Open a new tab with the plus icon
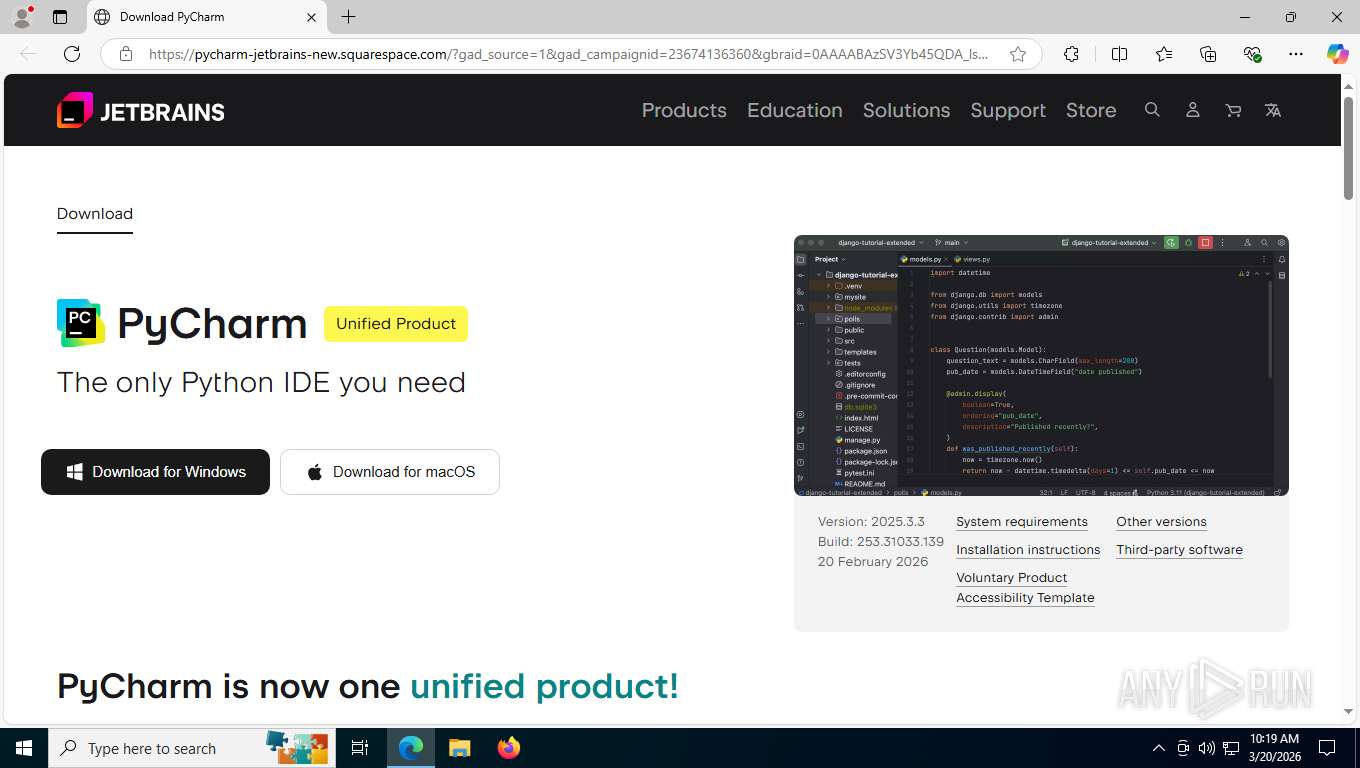The image size is (1360, 768). pos(348,17)
